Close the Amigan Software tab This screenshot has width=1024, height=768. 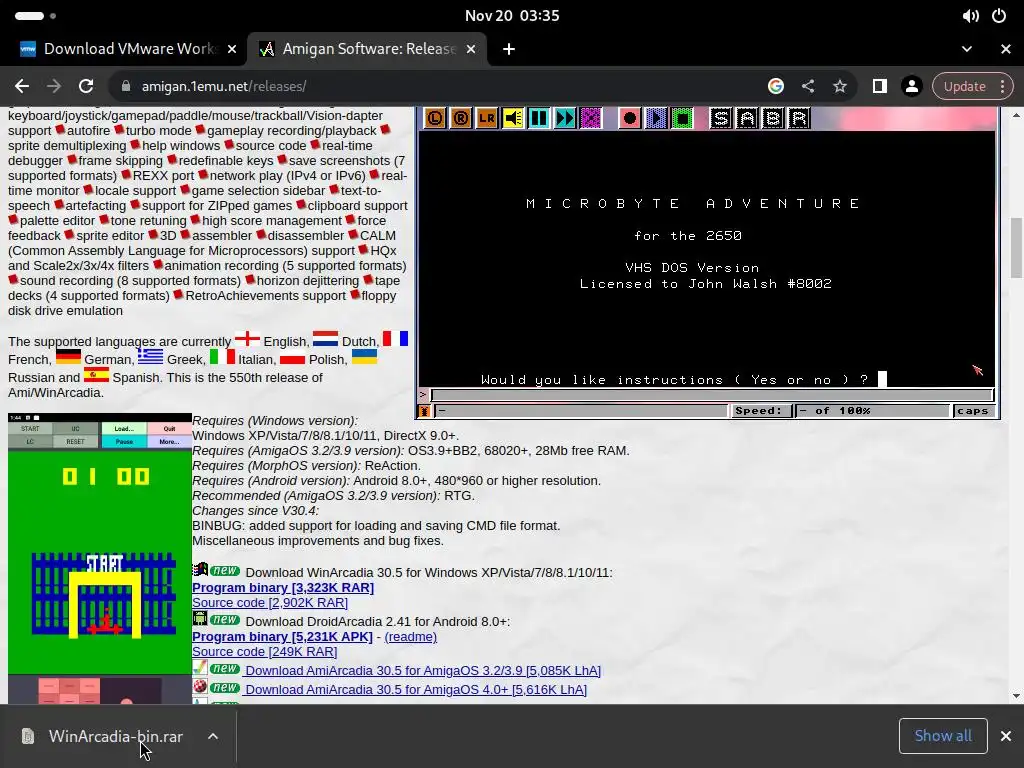click(471, 49)
